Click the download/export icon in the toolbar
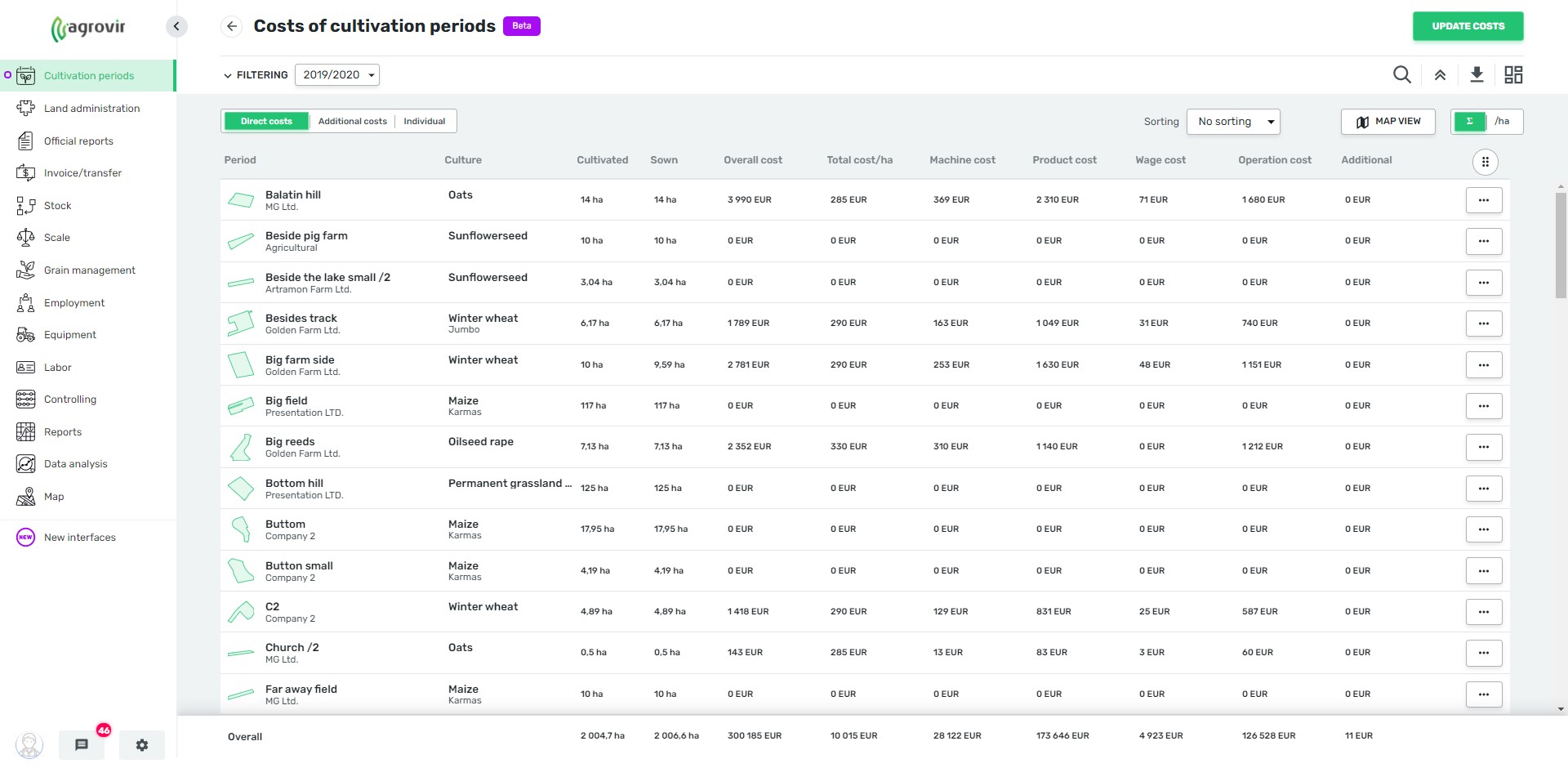1568x768 pixels. 1477,74
